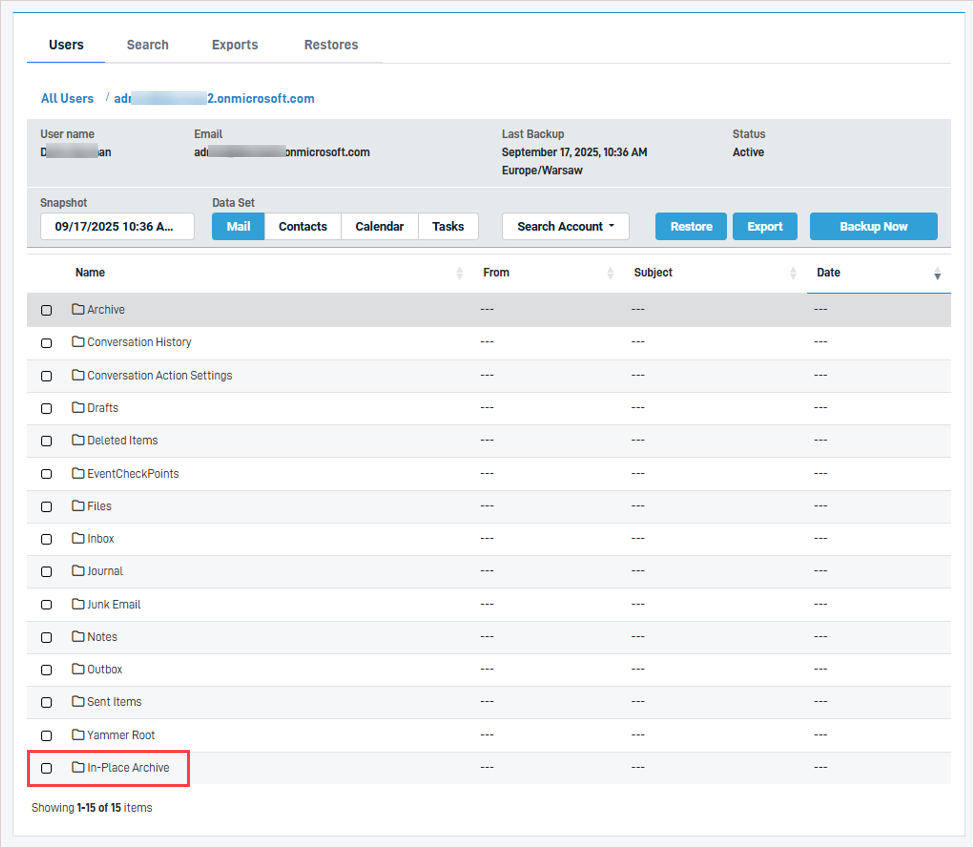Open the Deleted Items folder icon
The image size is (974, 848).
78,440
